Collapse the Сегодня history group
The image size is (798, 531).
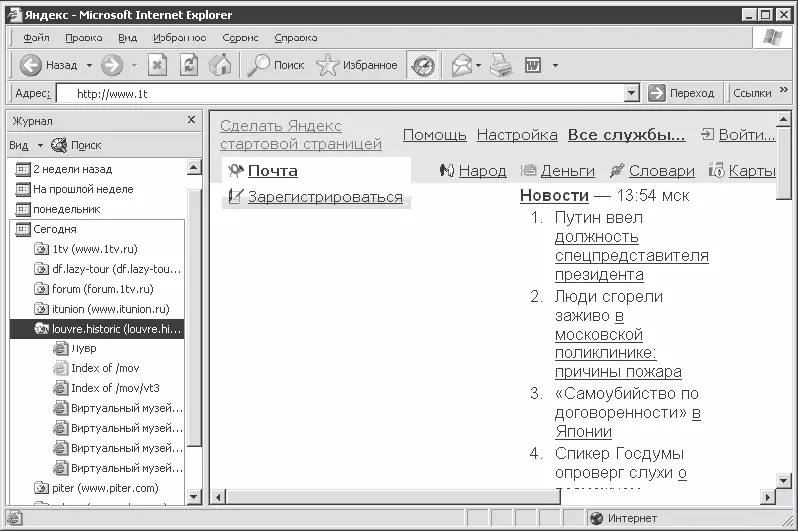(x=46, y=229)
